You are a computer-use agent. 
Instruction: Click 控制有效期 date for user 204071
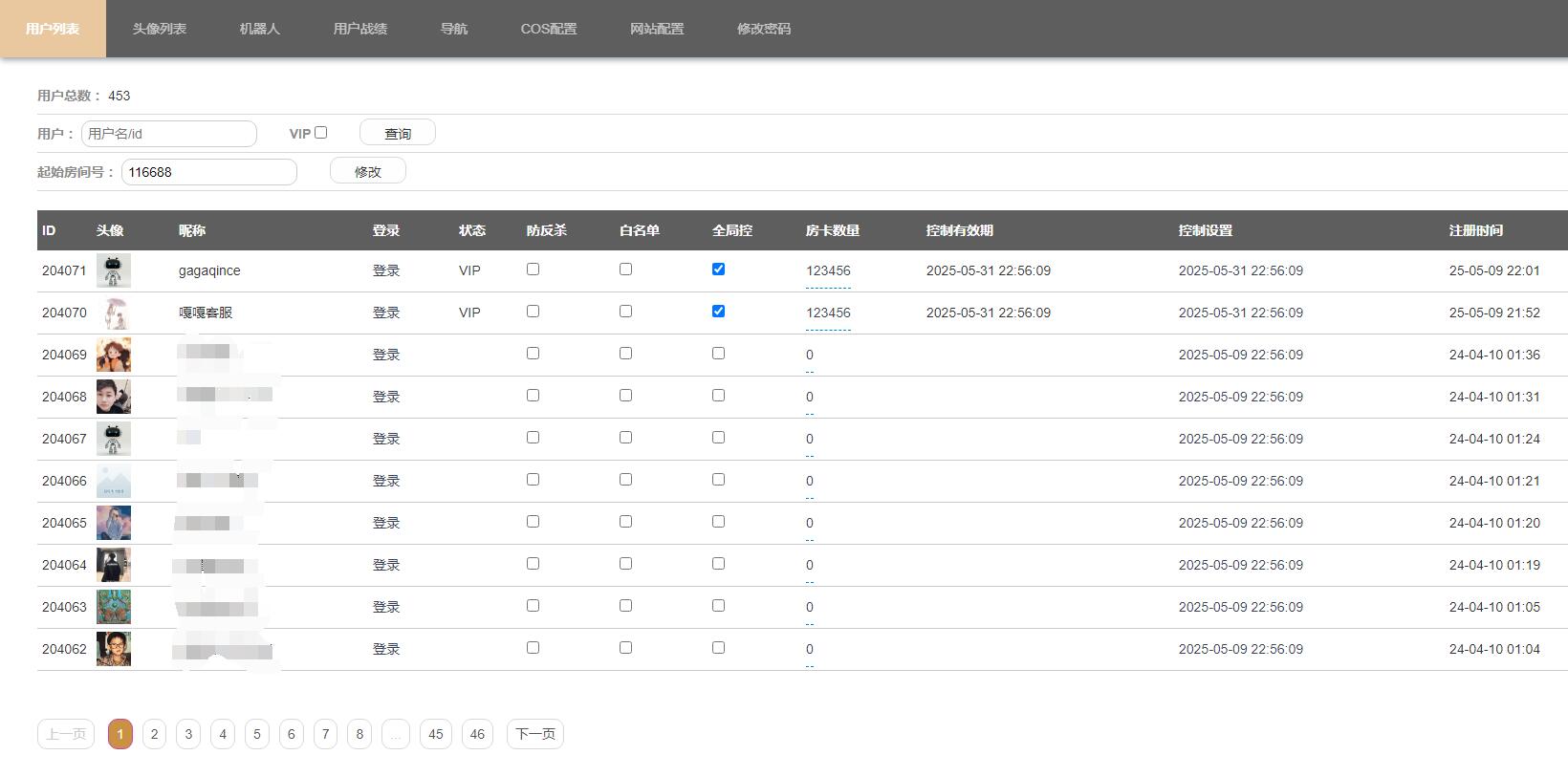(989, 270)
